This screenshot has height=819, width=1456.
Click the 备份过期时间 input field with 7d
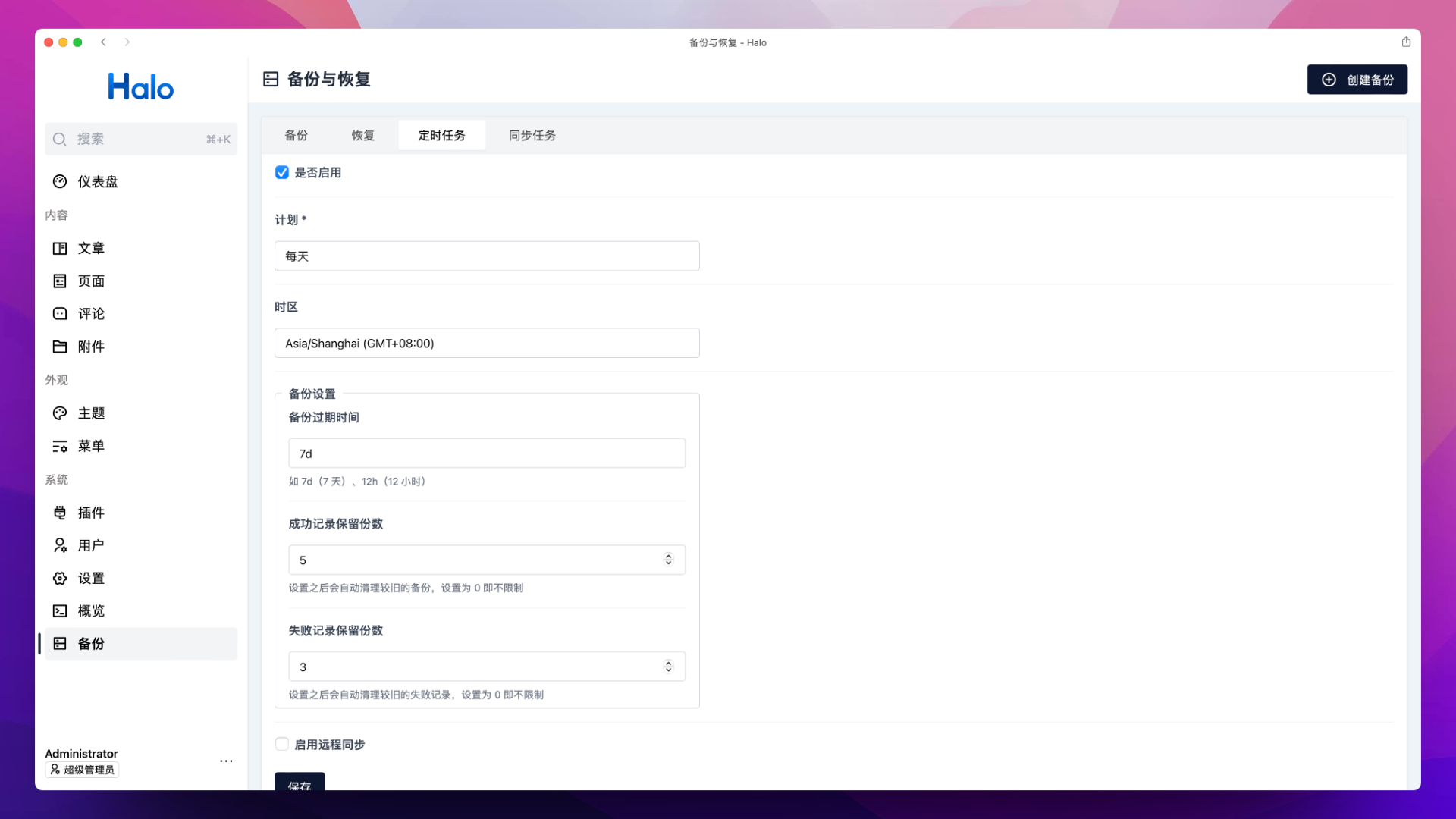pos(487,453)
